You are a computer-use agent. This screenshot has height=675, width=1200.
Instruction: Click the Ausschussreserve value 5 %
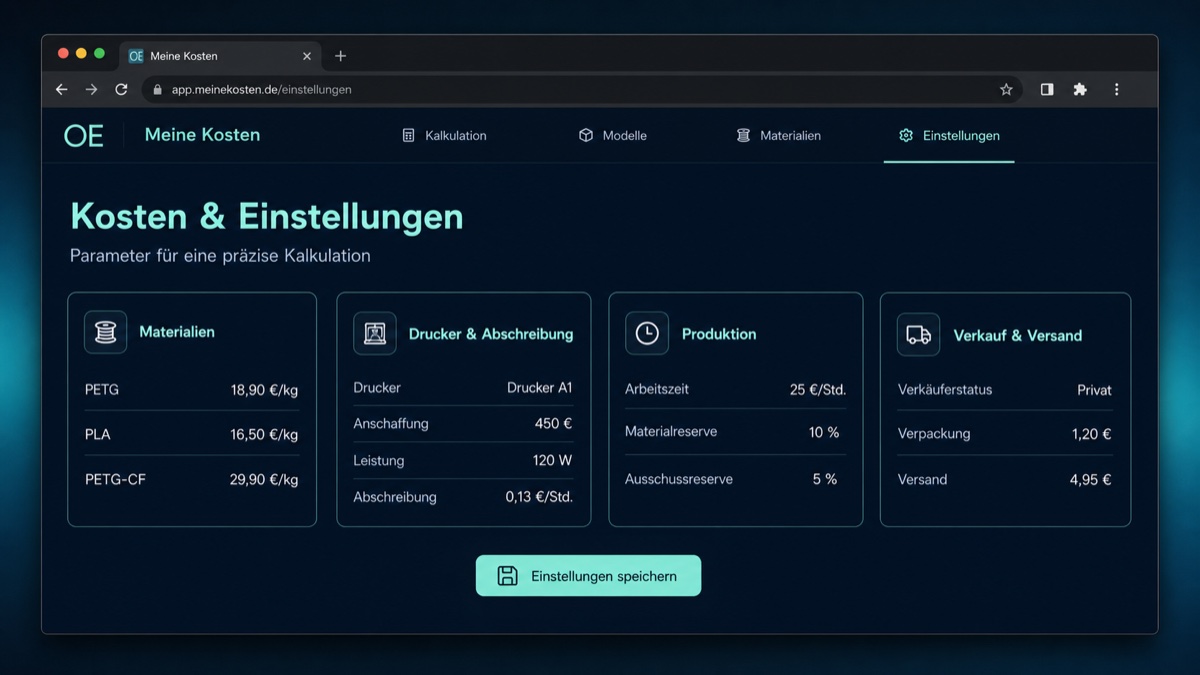825,480
